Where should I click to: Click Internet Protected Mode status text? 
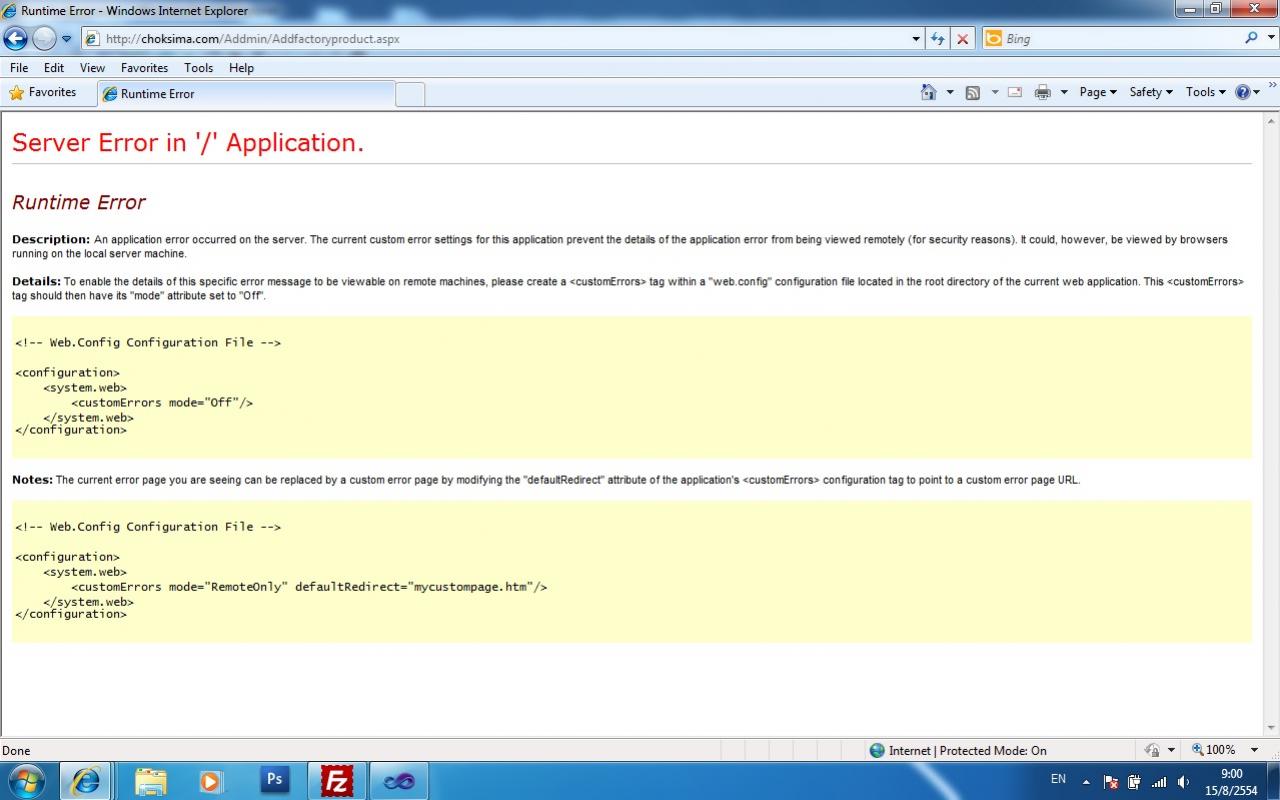click(x=968, y=750)
